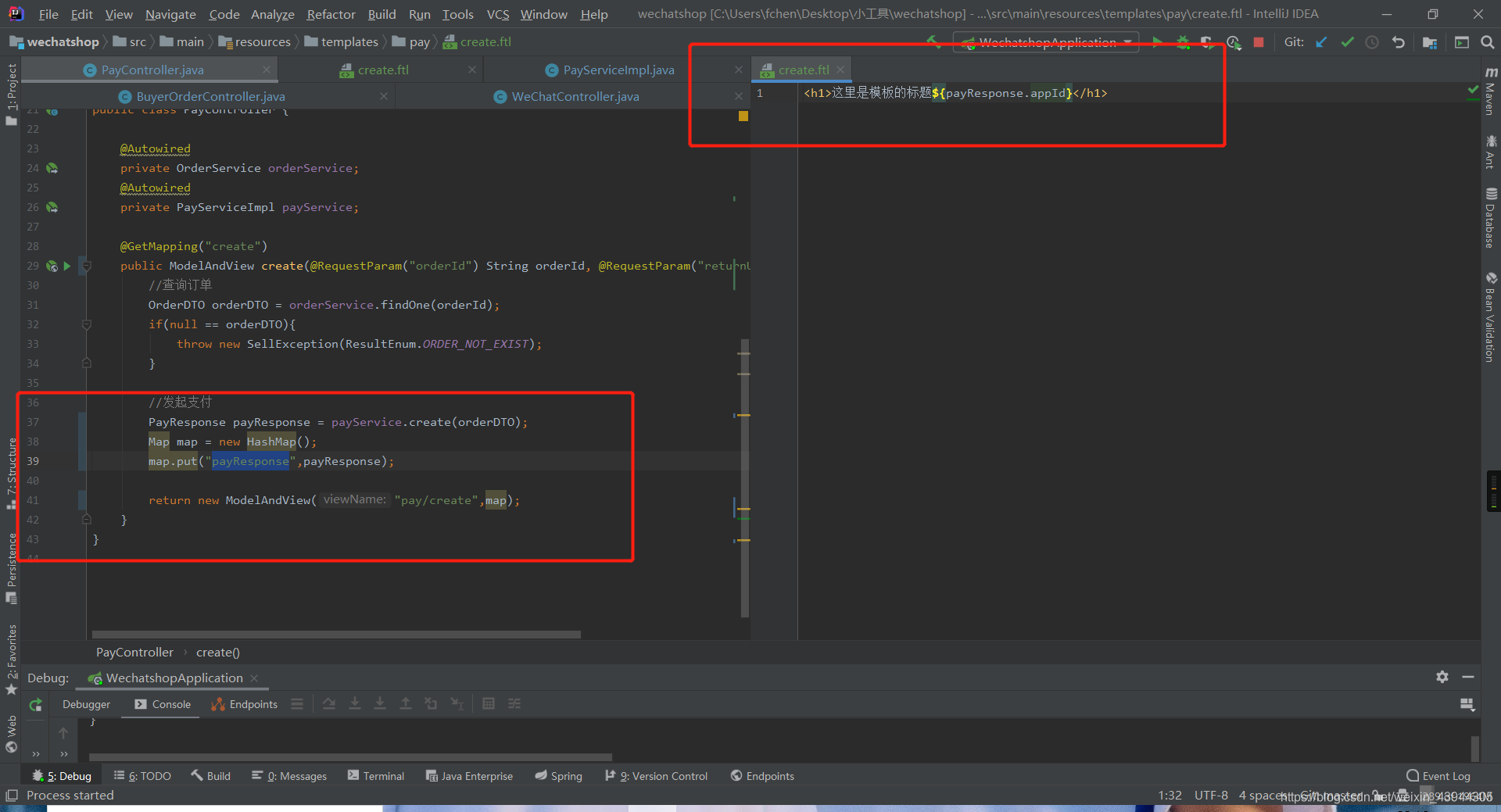Stop the running process red square
Image resolution: width=1501 pixels, height=812 pixels.
coord(1259,42)
